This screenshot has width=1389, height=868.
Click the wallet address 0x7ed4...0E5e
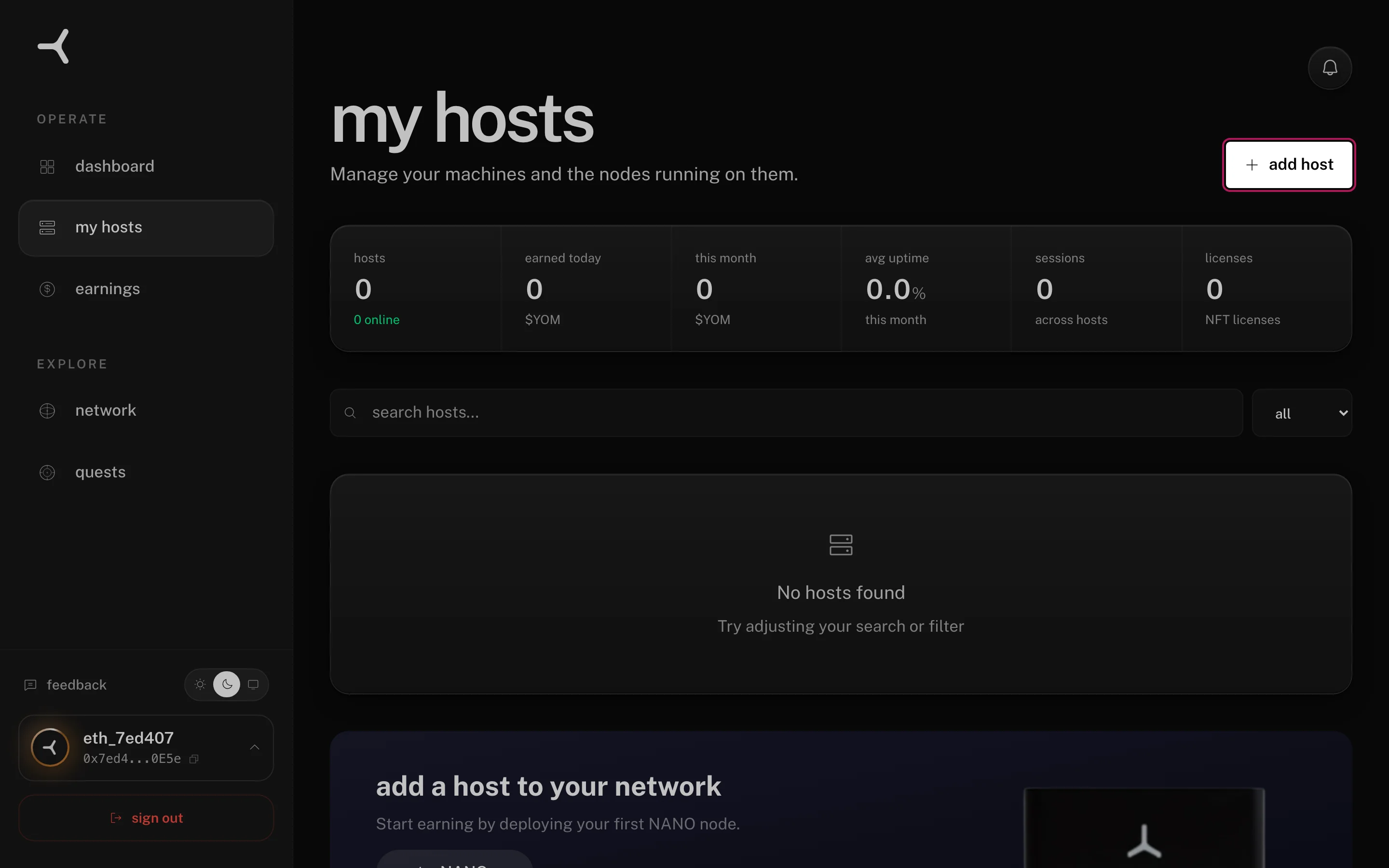(132, 759)
